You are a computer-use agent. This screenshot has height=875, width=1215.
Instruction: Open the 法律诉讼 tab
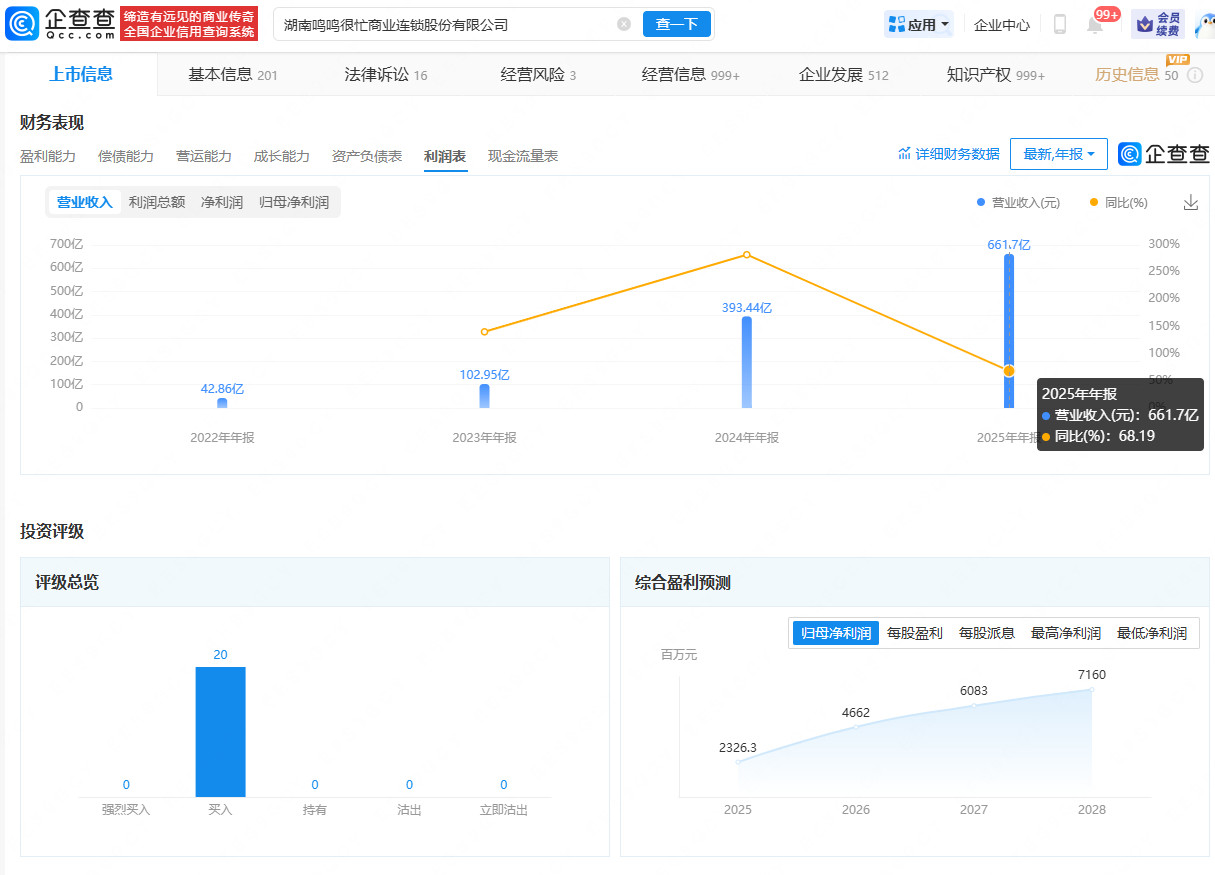point(386,75)
